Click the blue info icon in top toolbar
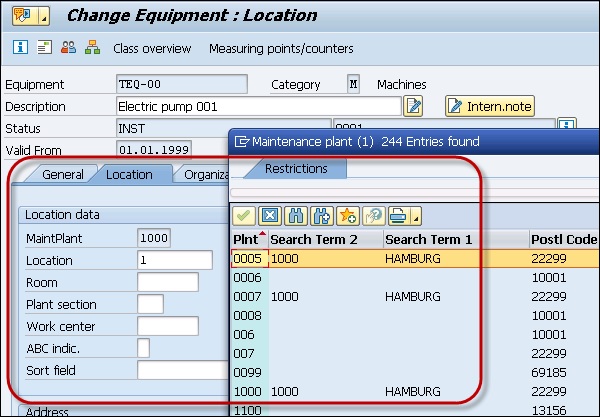 click(x=20, y=48)
